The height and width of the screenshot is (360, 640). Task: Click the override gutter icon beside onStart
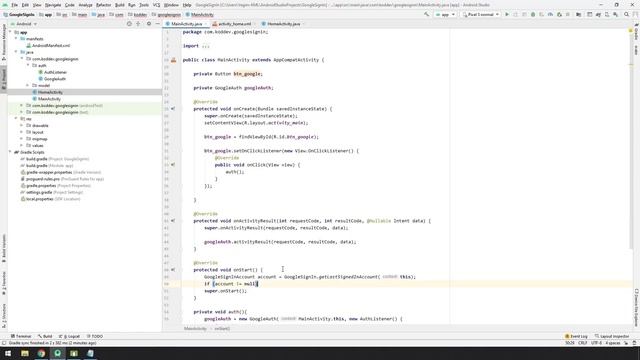coord(173,270)
